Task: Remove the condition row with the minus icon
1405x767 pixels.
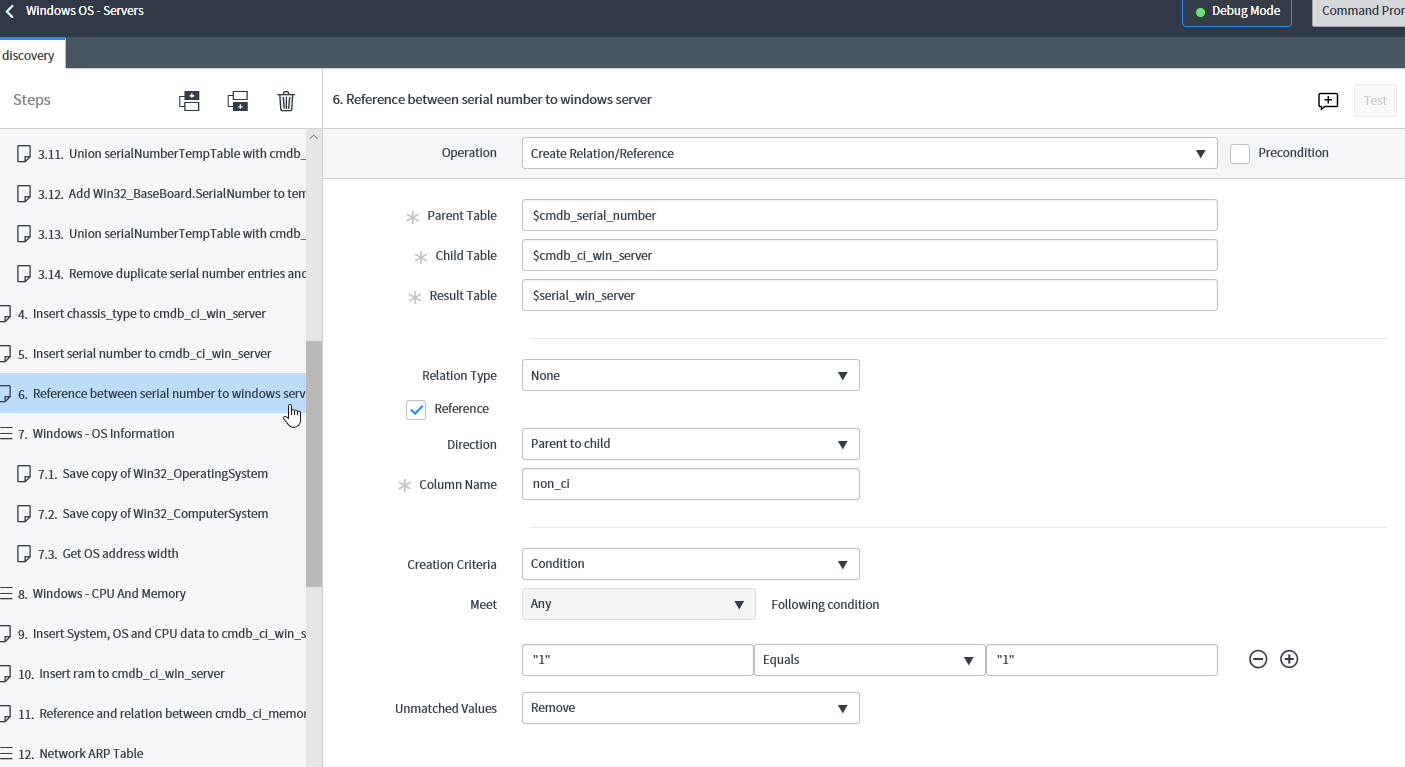Action: [1258, 659]
